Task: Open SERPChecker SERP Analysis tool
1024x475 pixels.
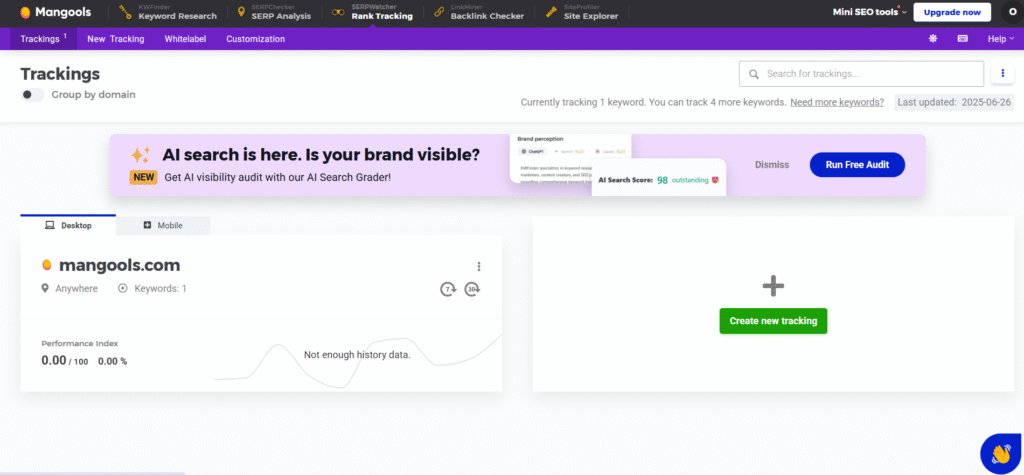Action: click(x=274, y=12)
